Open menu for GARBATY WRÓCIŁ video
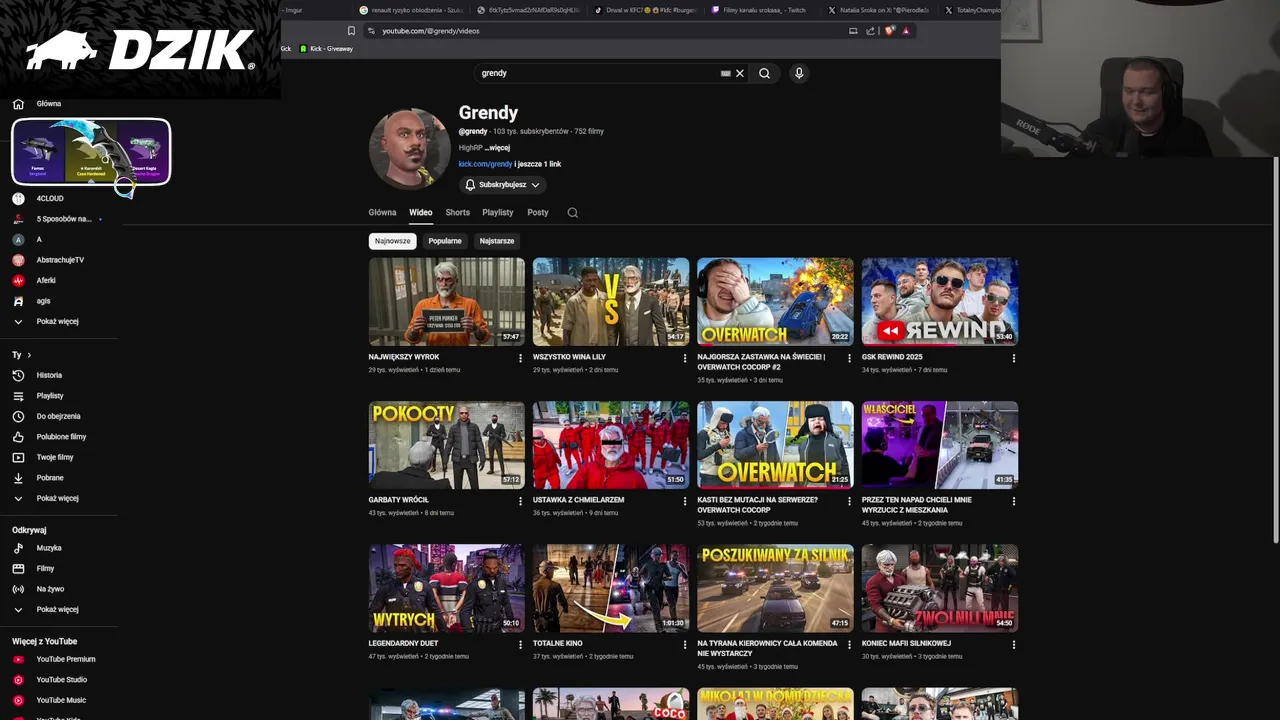Viewport: 1280px width, 720px height. point(520,501)
